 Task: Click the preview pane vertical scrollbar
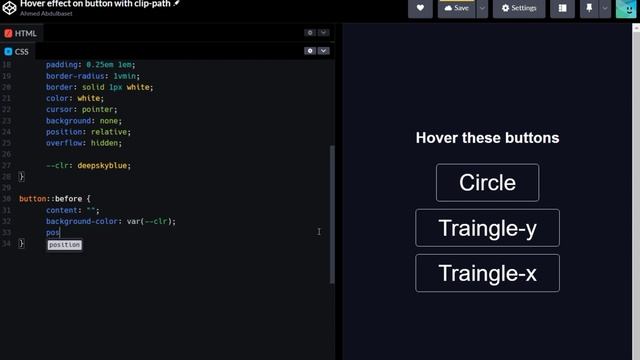click(636, 192)
